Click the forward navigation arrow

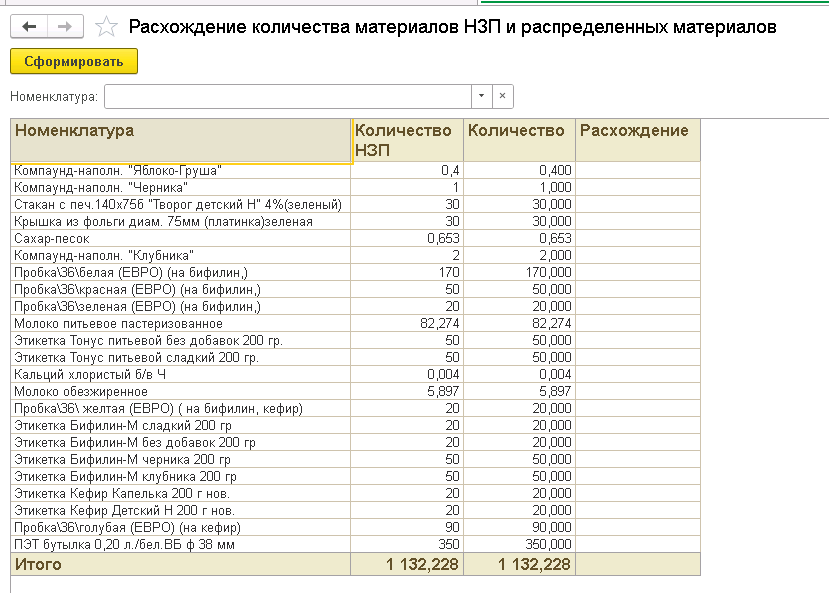pos(65,27)
